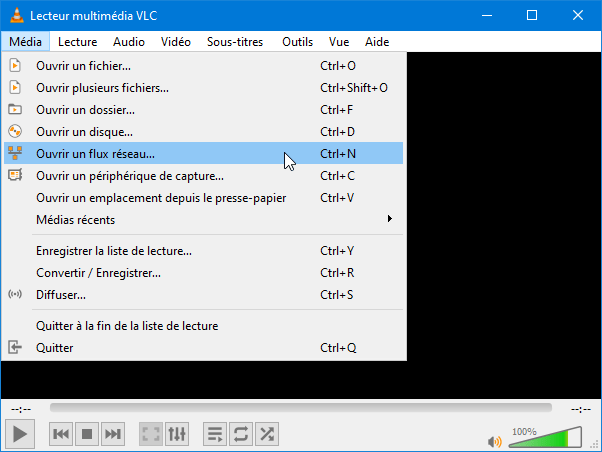
Task: Select Convertir / Enregistrer...
Action: pos(203,273)
